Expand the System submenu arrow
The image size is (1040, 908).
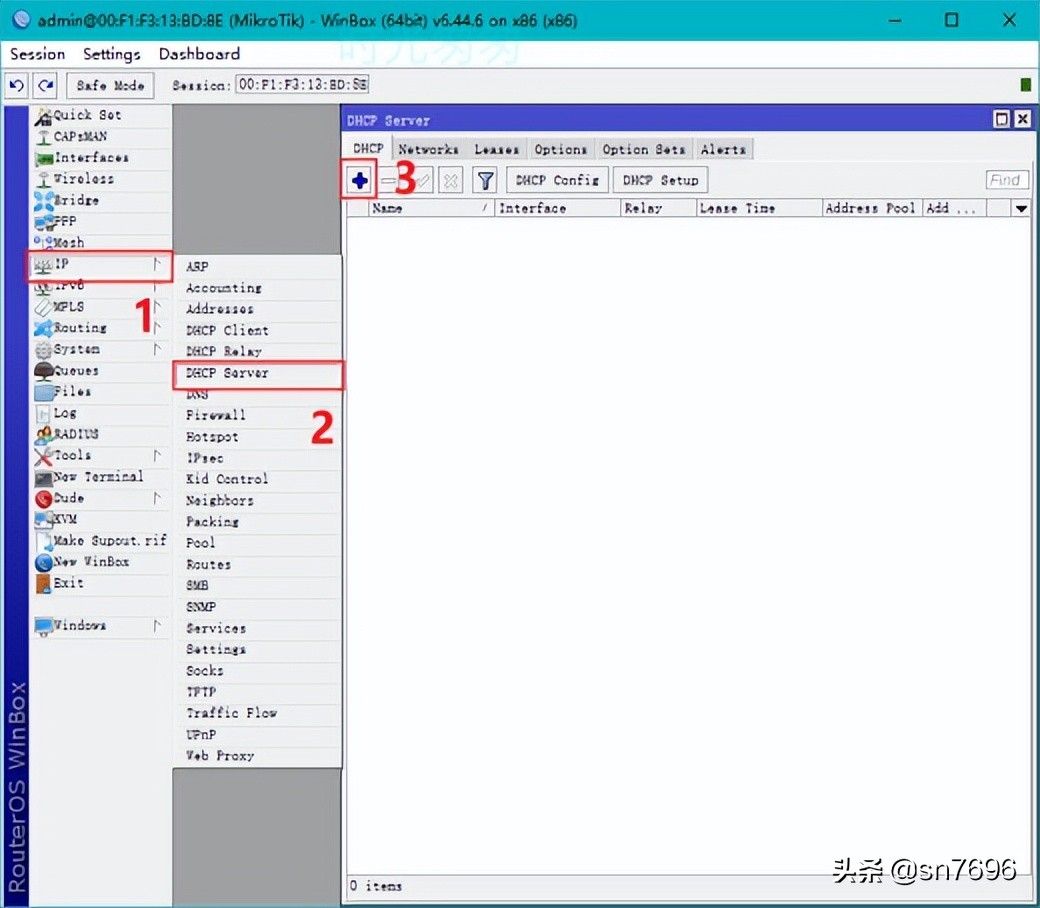tap(157, 349)
